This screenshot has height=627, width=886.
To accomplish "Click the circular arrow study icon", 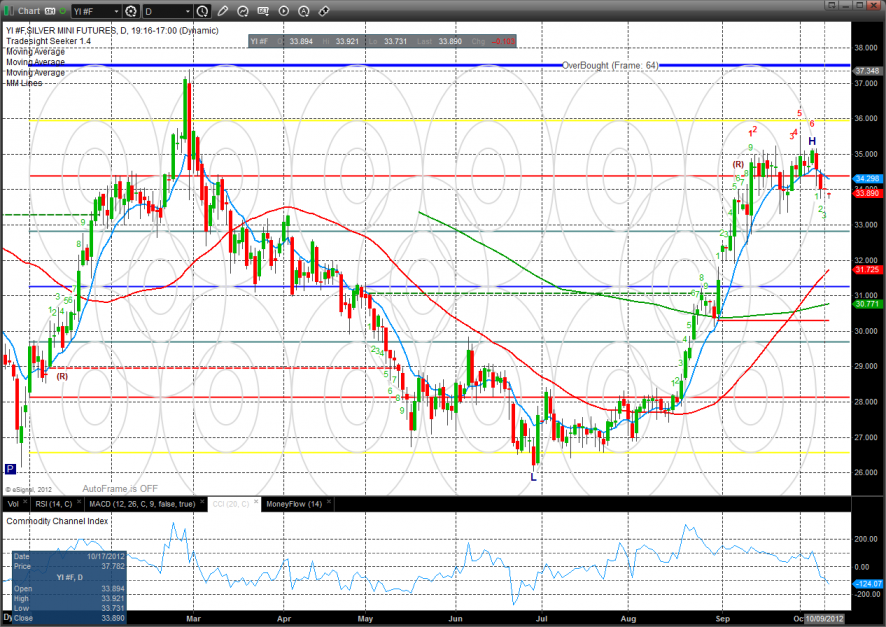I will click(243, 12).
